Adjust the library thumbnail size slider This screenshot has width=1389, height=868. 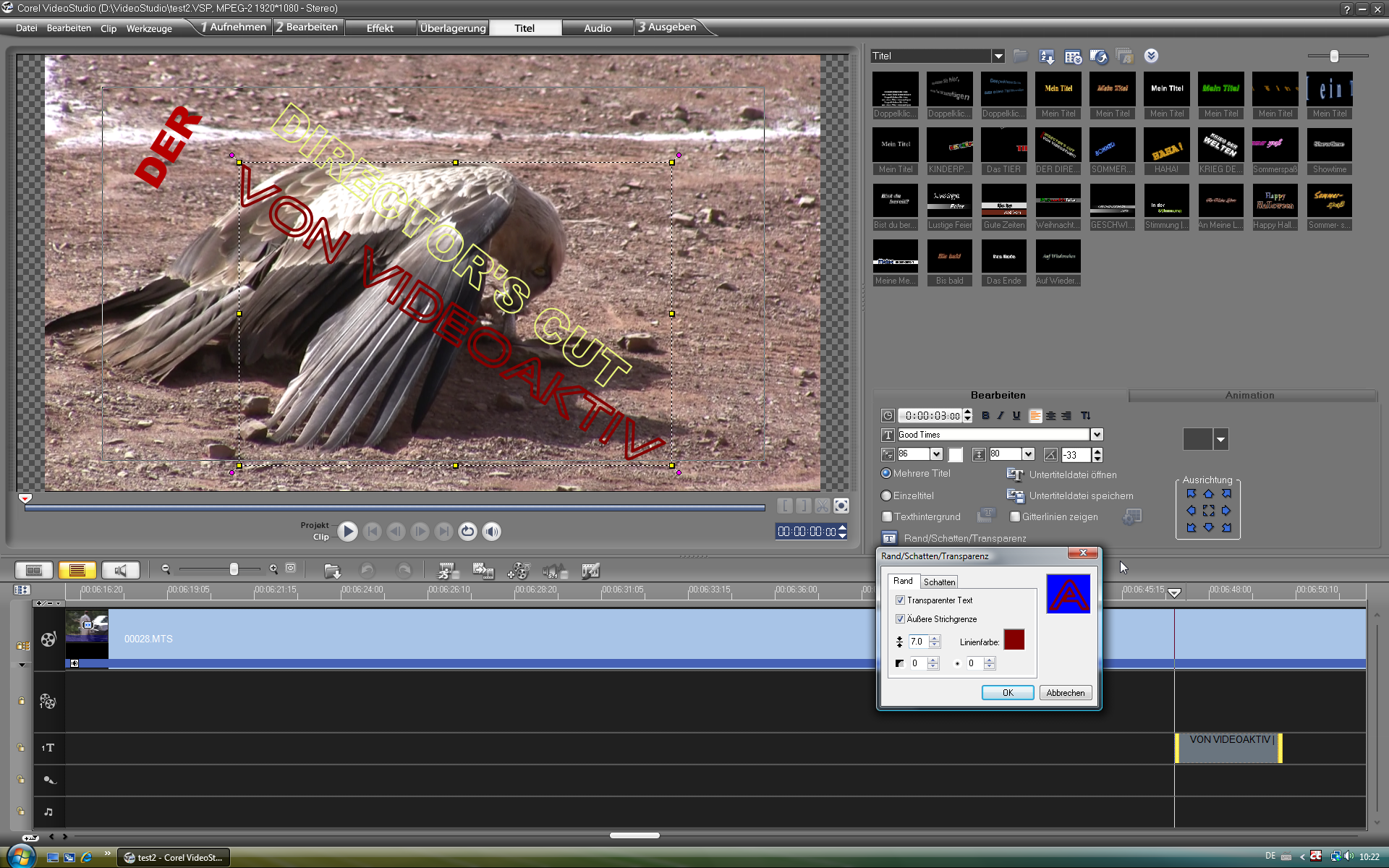[x=1334, y=56]
